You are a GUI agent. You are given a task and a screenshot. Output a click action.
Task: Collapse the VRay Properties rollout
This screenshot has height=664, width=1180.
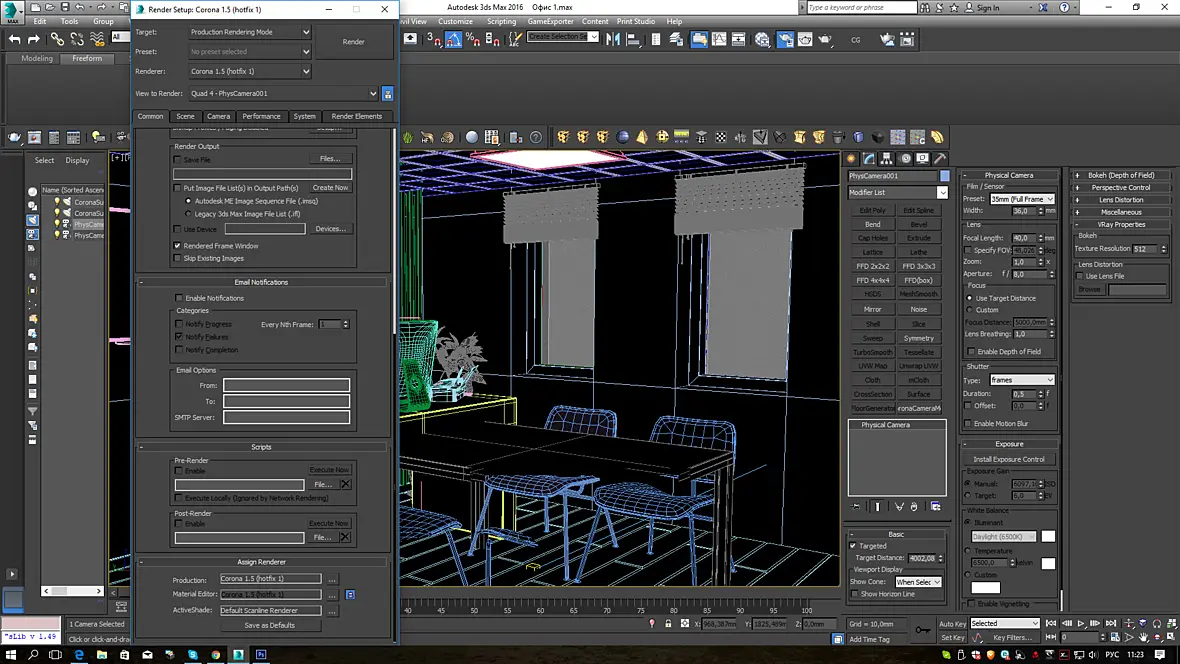point(1121,224)
